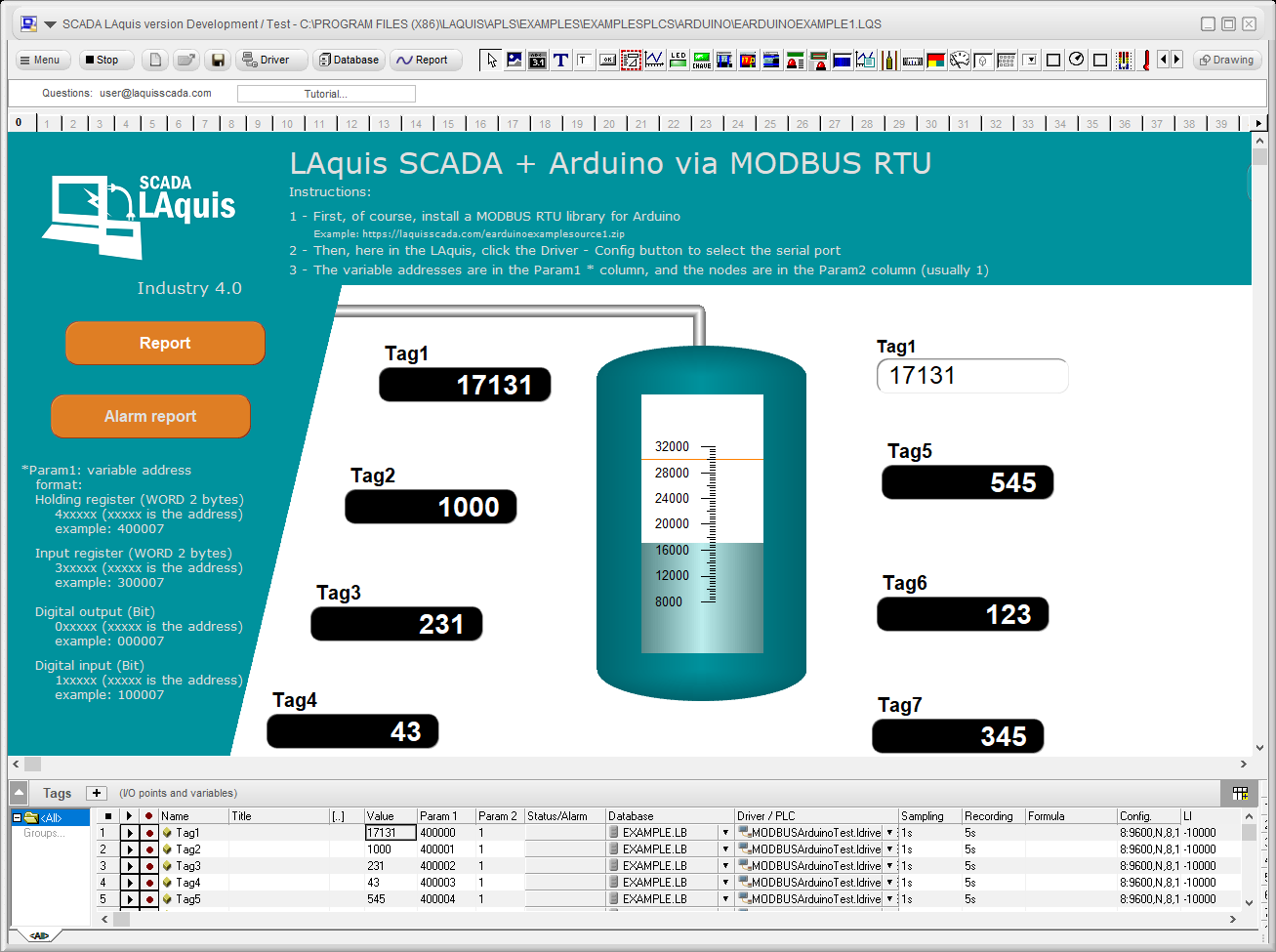
Task: Click the stop square in the tags header
Action: pyautogui.click(x=108, y=816)
